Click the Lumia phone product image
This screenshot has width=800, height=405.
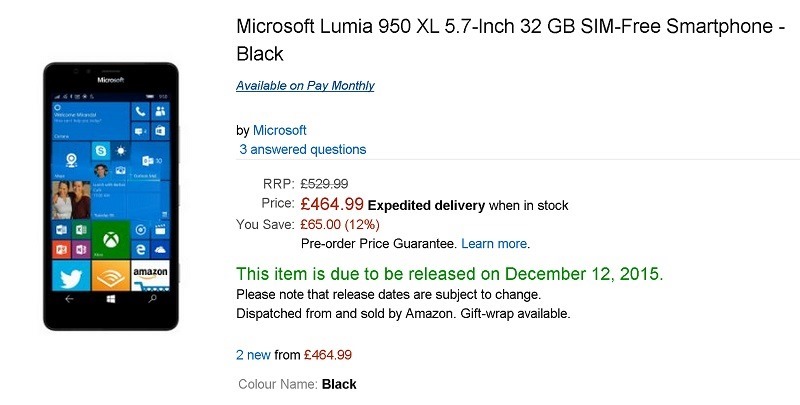[111, 196]
